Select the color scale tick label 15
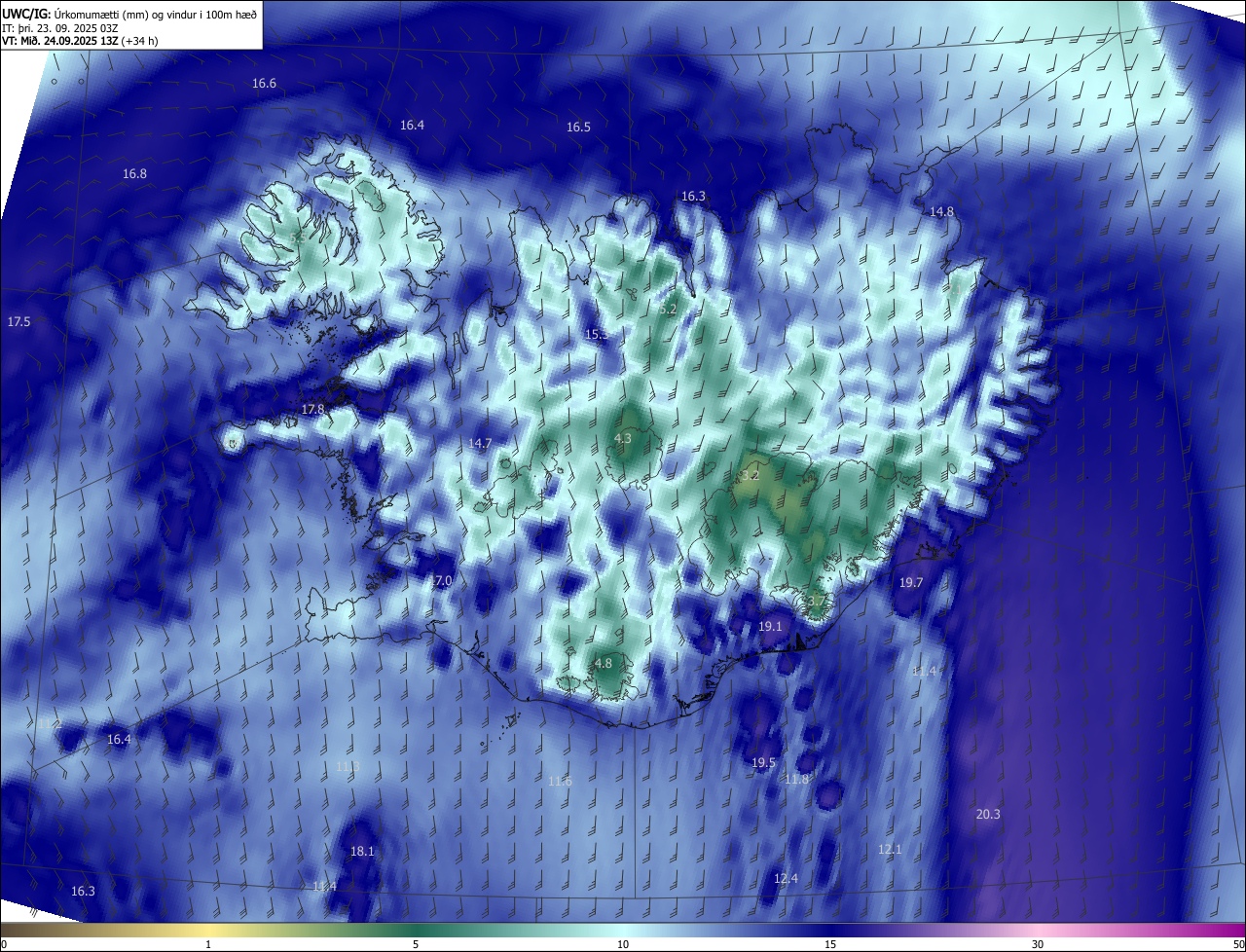 (x=830, y=944)
